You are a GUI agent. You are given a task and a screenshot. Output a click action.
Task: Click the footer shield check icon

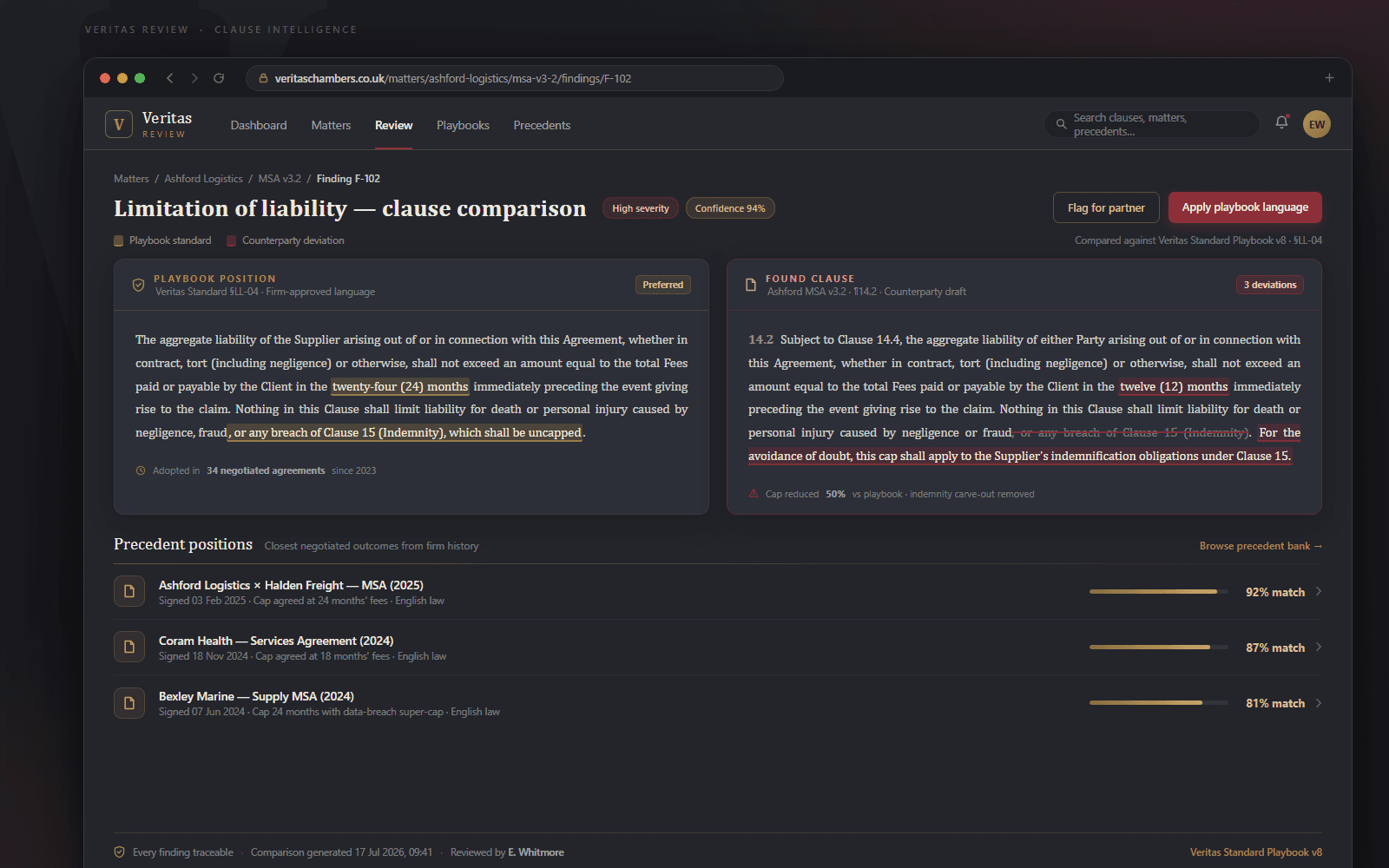tap(120, 852)
